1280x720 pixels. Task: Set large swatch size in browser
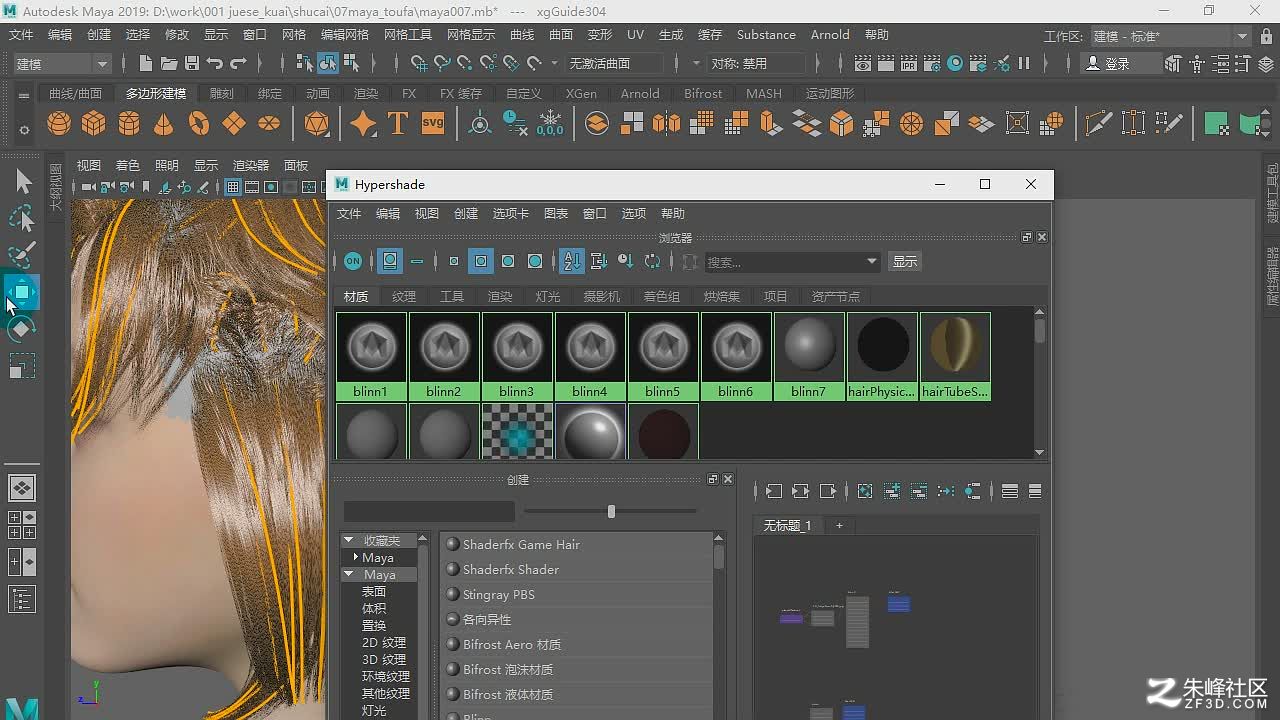pyautogui.click(x=508, y=261)
